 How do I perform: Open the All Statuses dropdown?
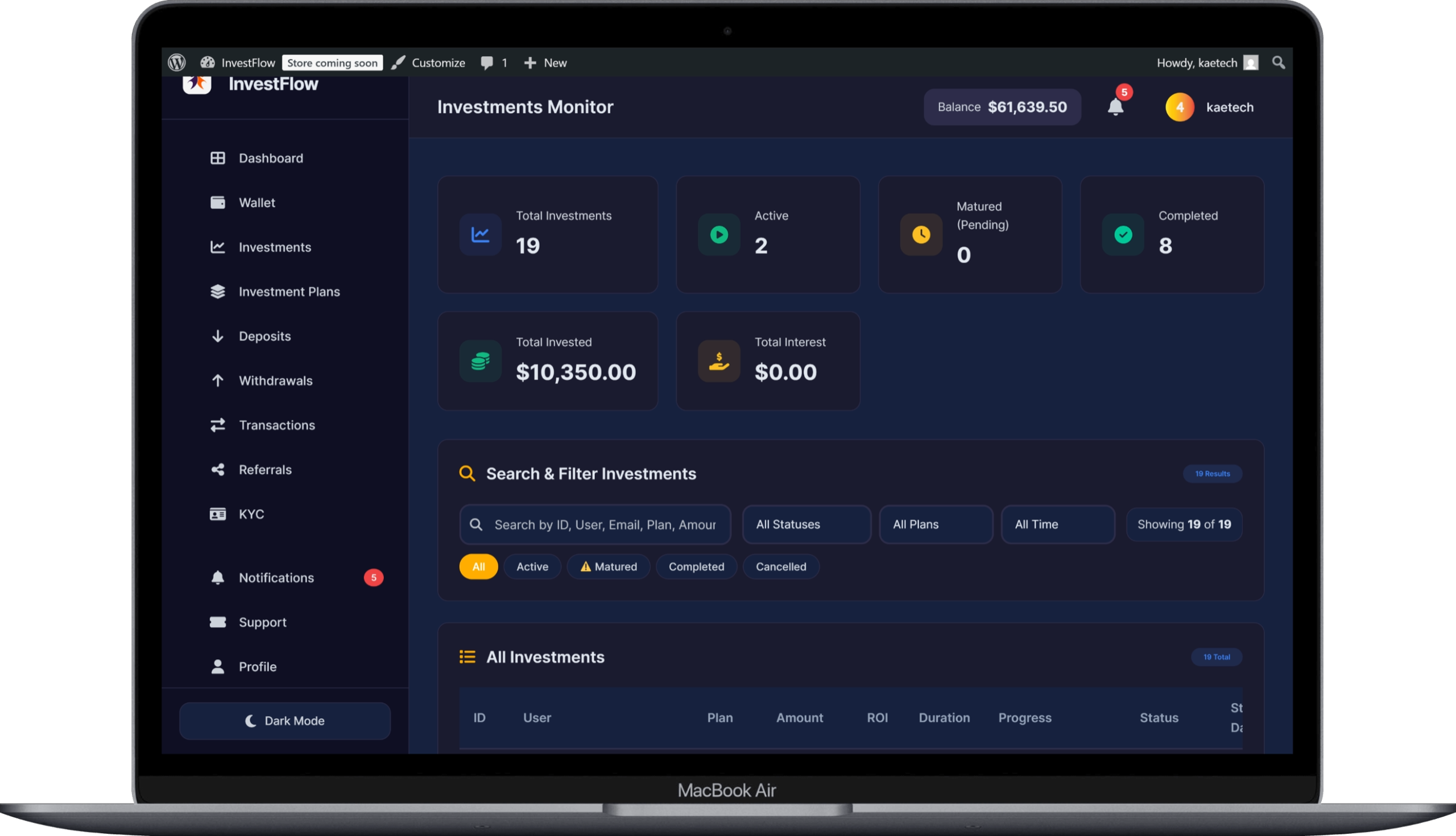pos(806,524)
